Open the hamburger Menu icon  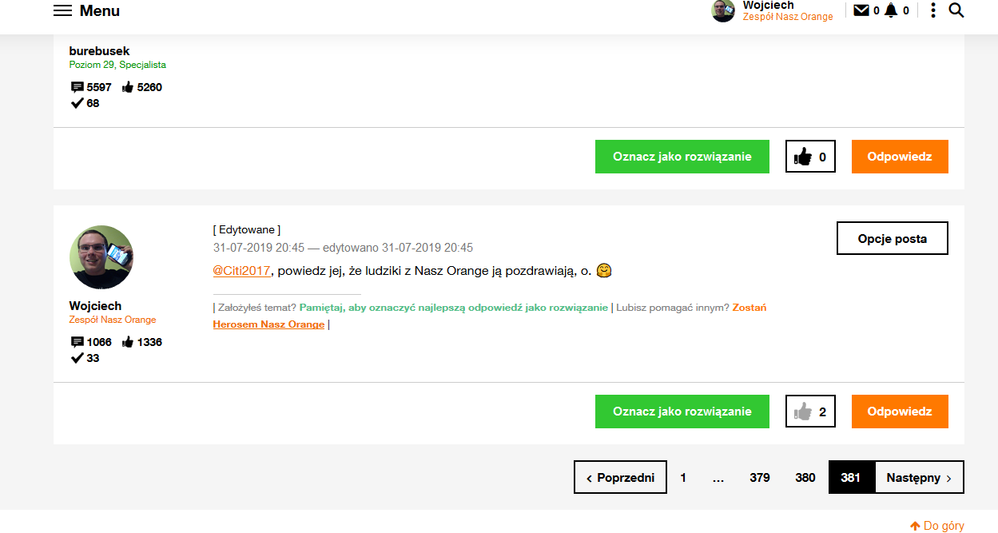click(62, 11)
